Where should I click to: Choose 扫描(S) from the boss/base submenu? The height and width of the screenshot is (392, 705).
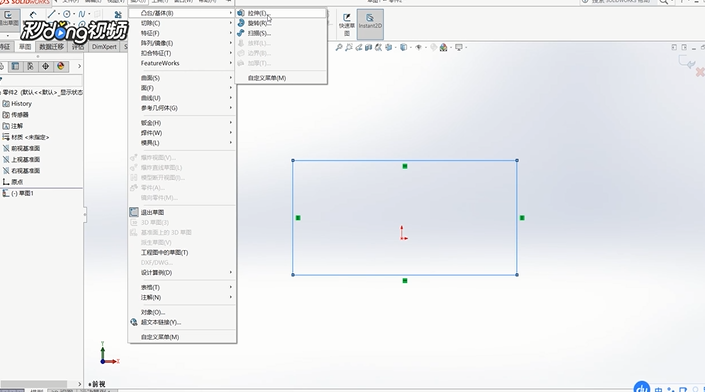(281, 33)
